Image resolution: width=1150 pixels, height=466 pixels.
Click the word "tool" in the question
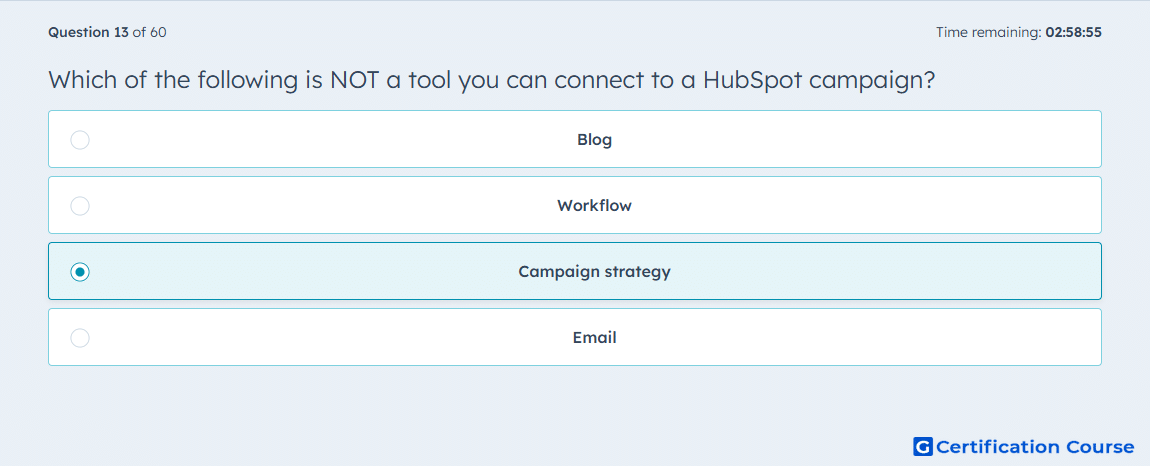click(429, 80)
